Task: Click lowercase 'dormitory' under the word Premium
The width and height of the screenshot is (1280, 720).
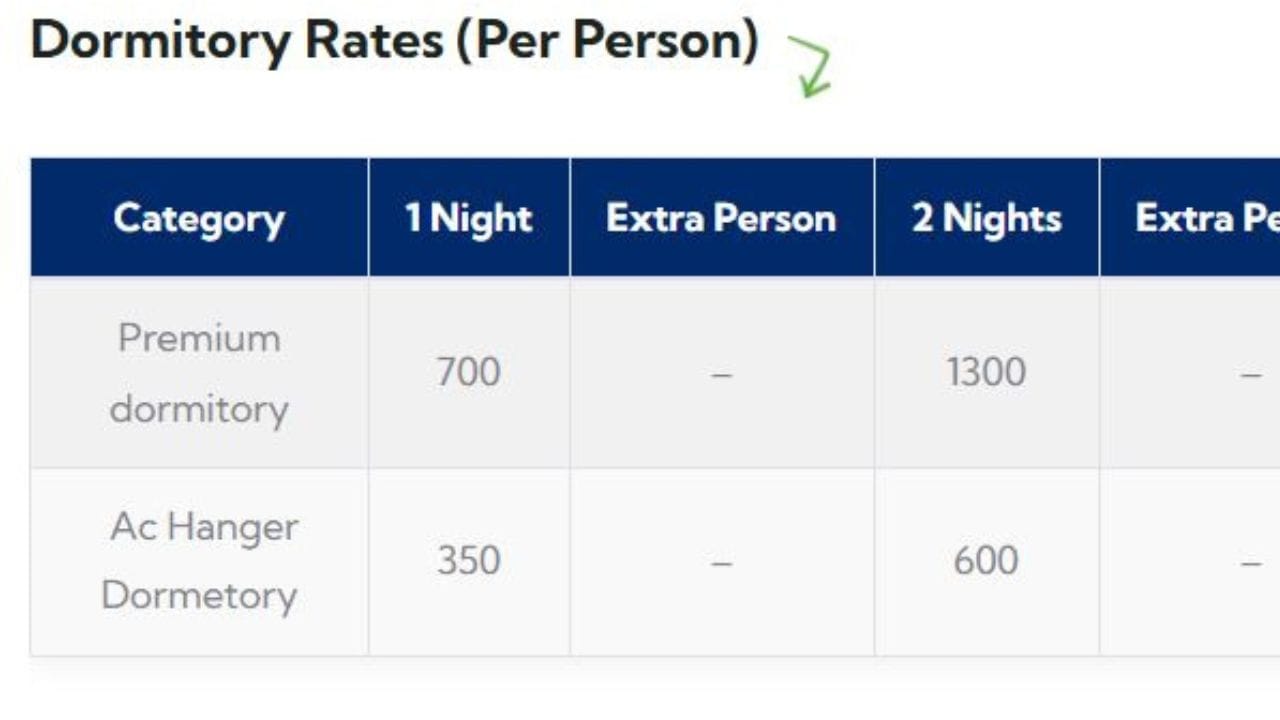Action: (199, 408)
